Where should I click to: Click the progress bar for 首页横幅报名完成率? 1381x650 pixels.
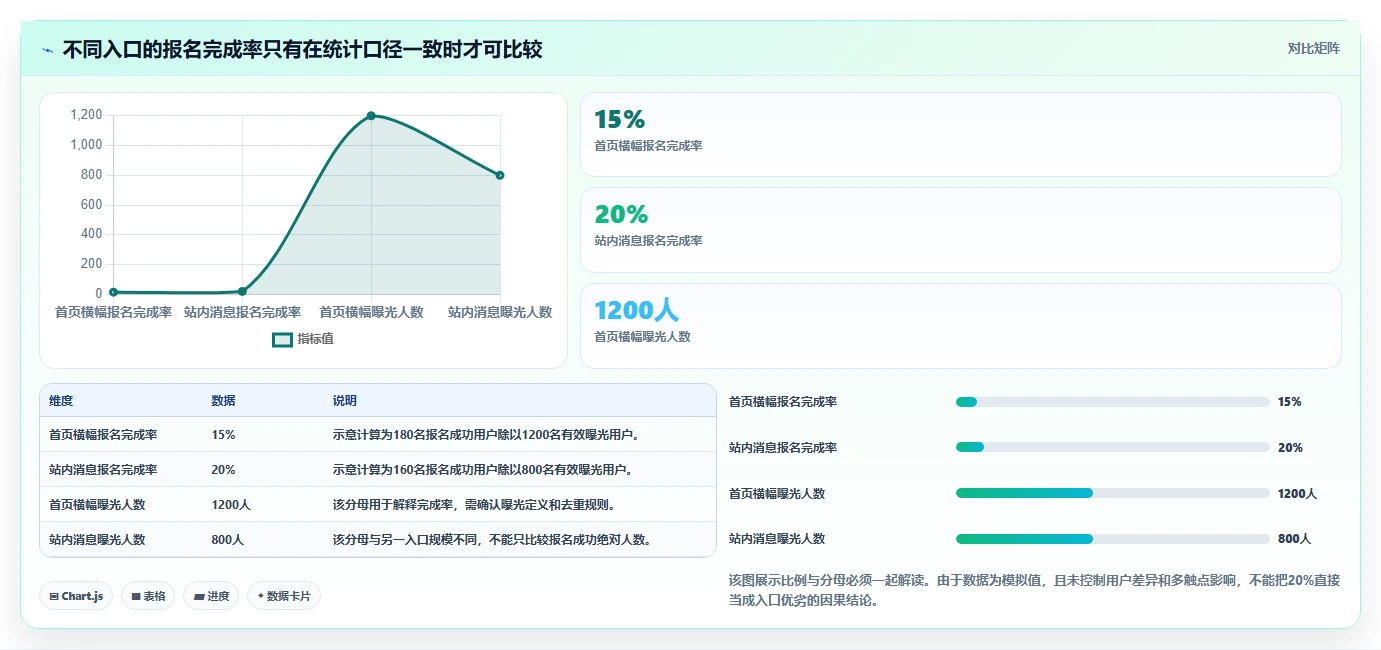tap(1112, 402)
